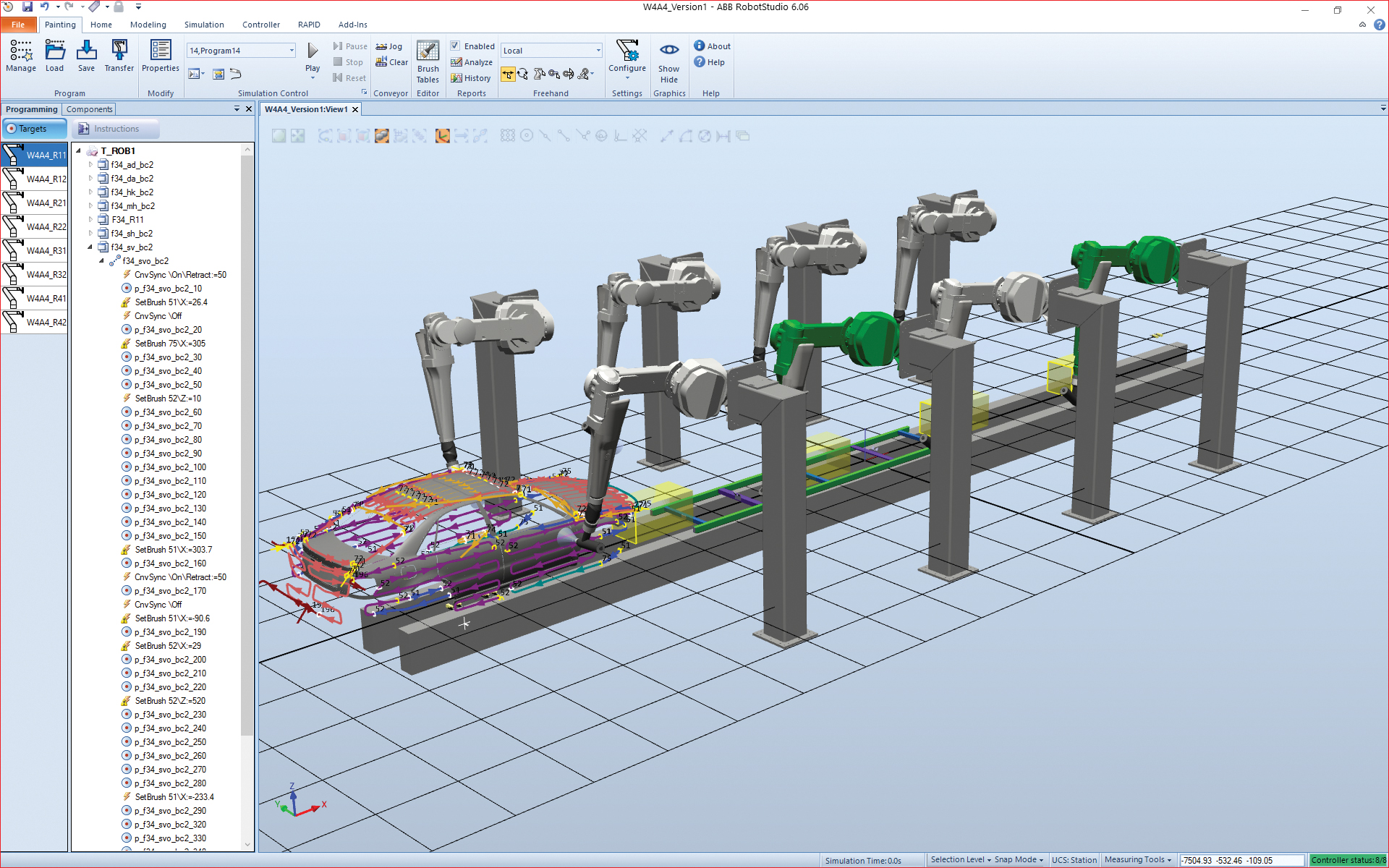Switch to the Components panel tab
Image resolution: width=1389 pixels, height=868 pixels.
tap(90, 109)
